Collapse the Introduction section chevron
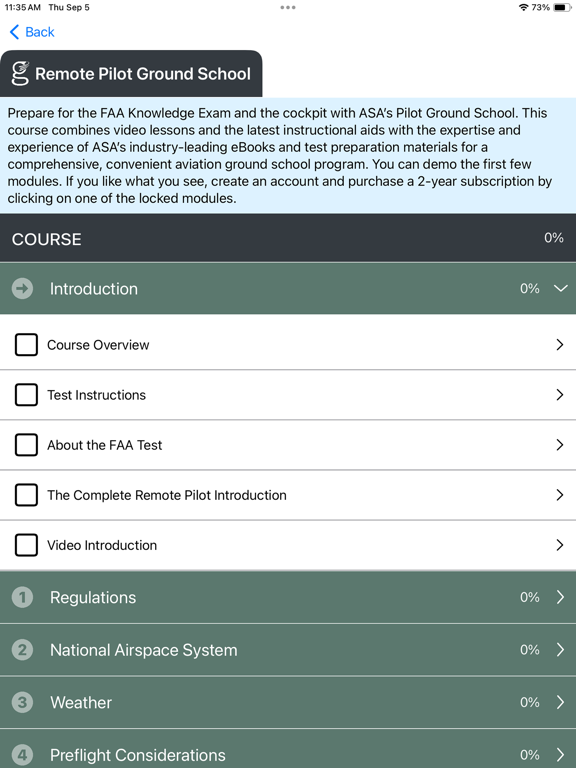This screenshot has width=576, height=768. (560, 288)
